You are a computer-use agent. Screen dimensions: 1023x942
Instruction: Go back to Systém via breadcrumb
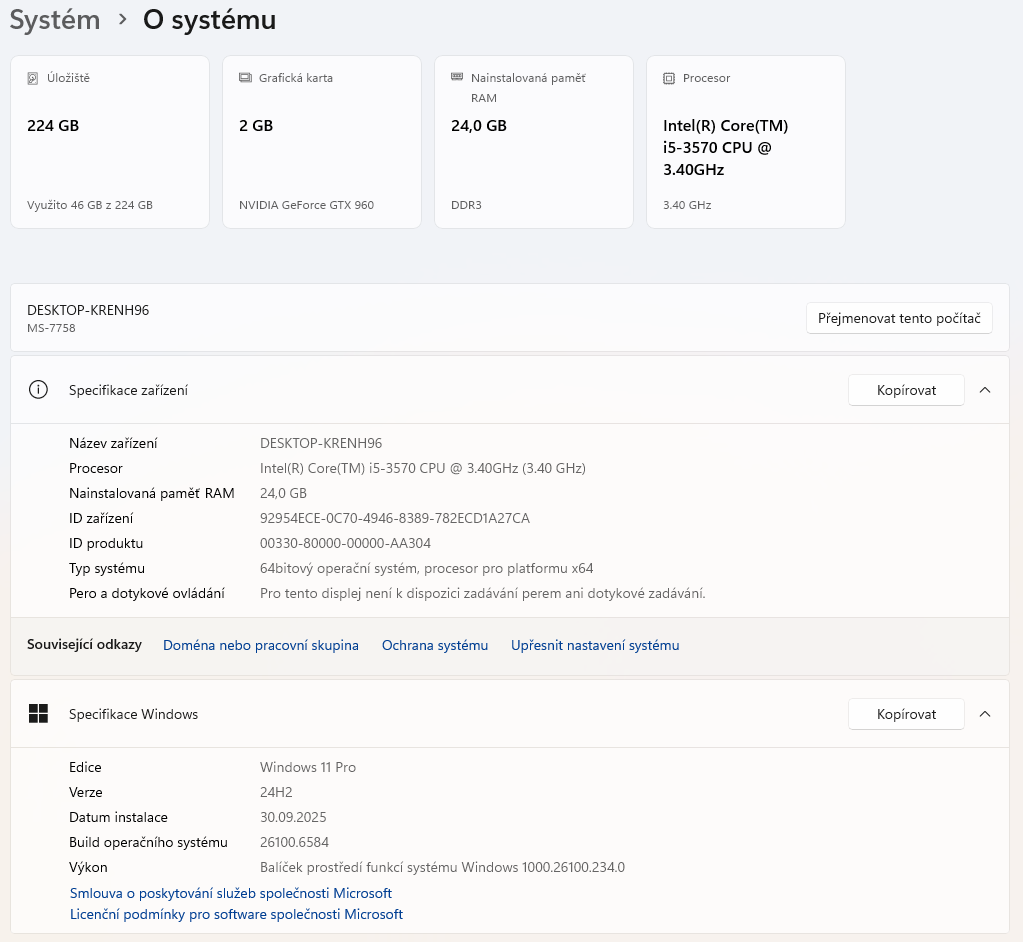[x=55, y=20]
